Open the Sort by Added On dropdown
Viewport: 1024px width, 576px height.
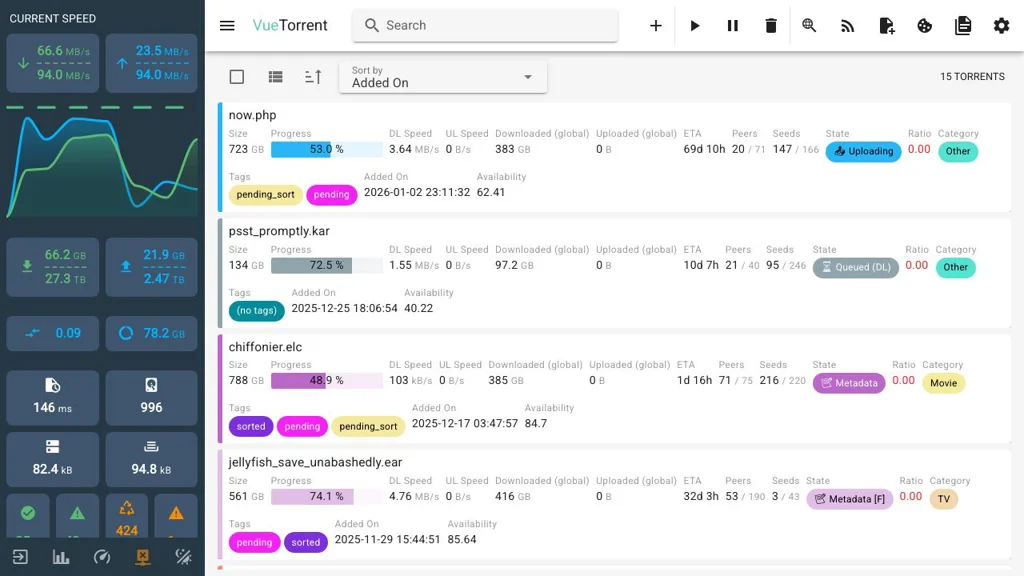pos(443,77)
